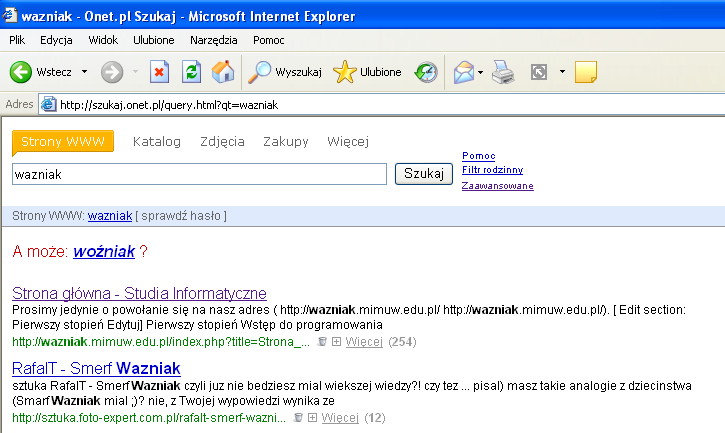
Task: Click the grey square toolbar icon
Action: 539,72
